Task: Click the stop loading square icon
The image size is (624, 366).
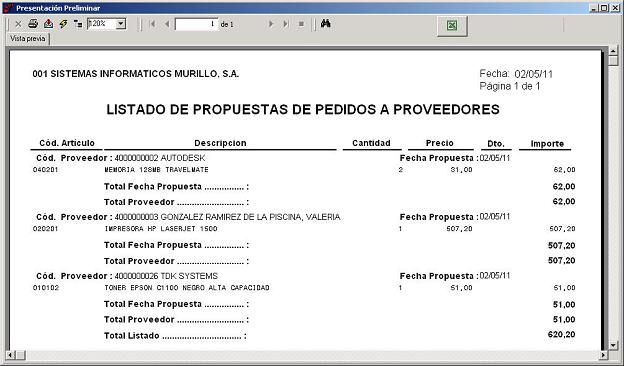Action: 301,24
